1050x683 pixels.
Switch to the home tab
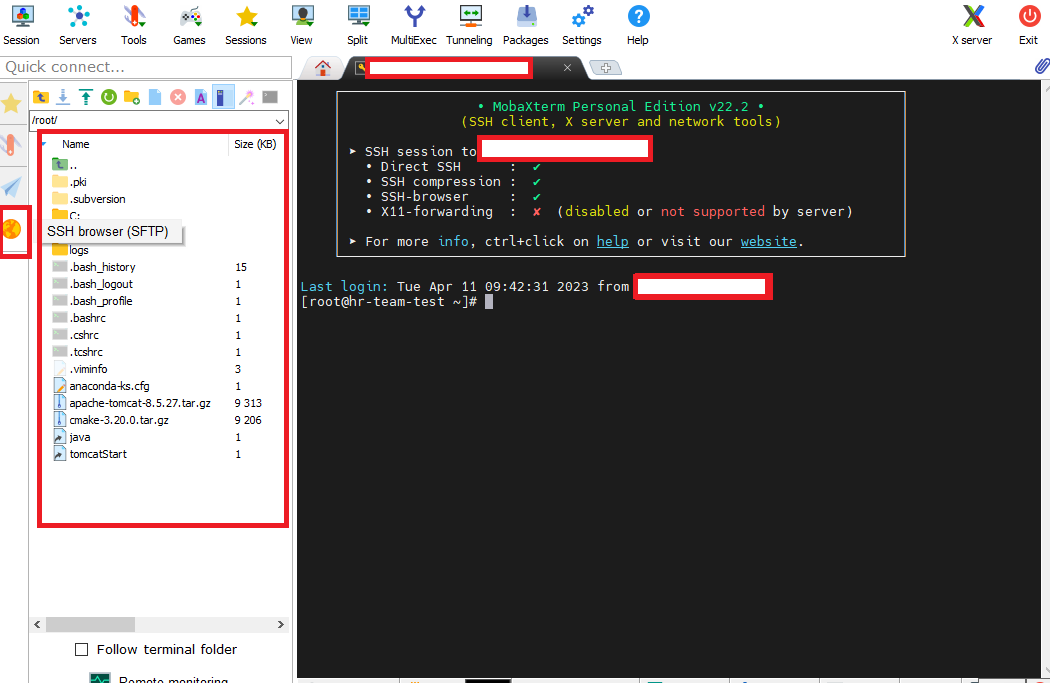(323, 68)
